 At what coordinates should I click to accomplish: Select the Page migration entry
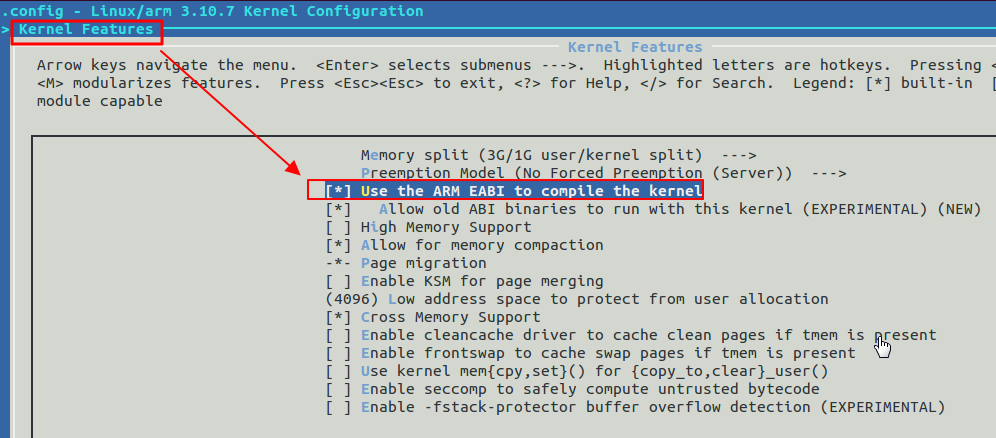pos(405,263)
